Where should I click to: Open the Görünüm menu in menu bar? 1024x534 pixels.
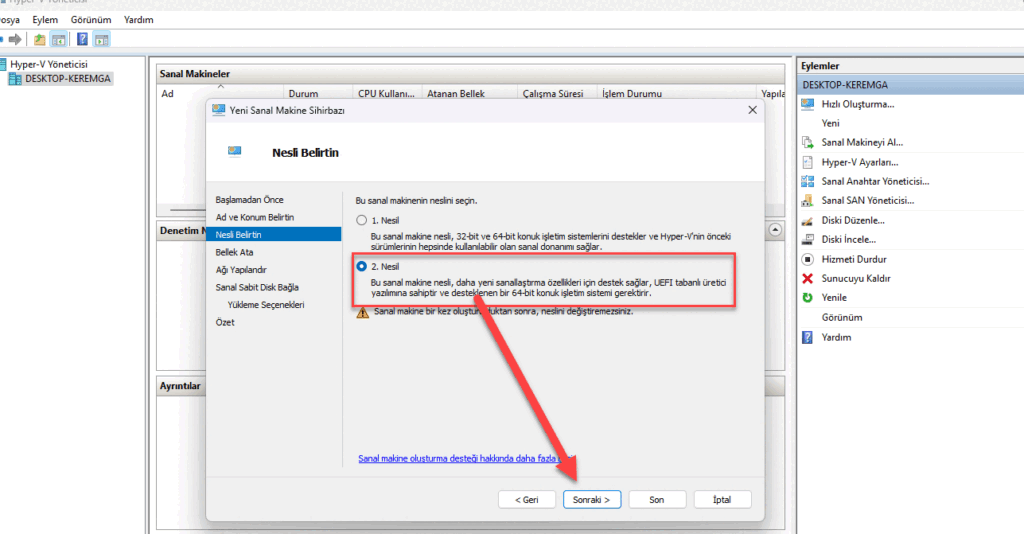[91, 20]
